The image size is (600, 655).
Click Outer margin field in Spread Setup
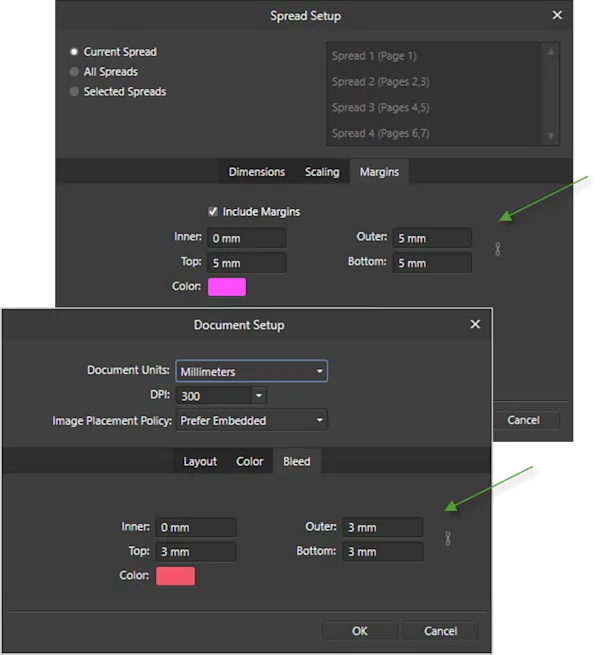432,238
